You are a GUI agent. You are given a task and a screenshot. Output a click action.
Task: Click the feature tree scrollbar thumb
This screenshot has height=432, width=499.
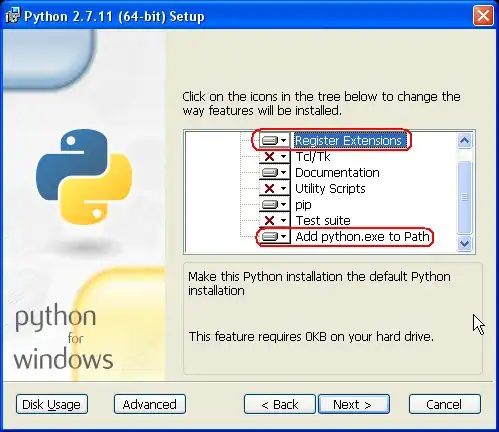click(x=464, y=197)
